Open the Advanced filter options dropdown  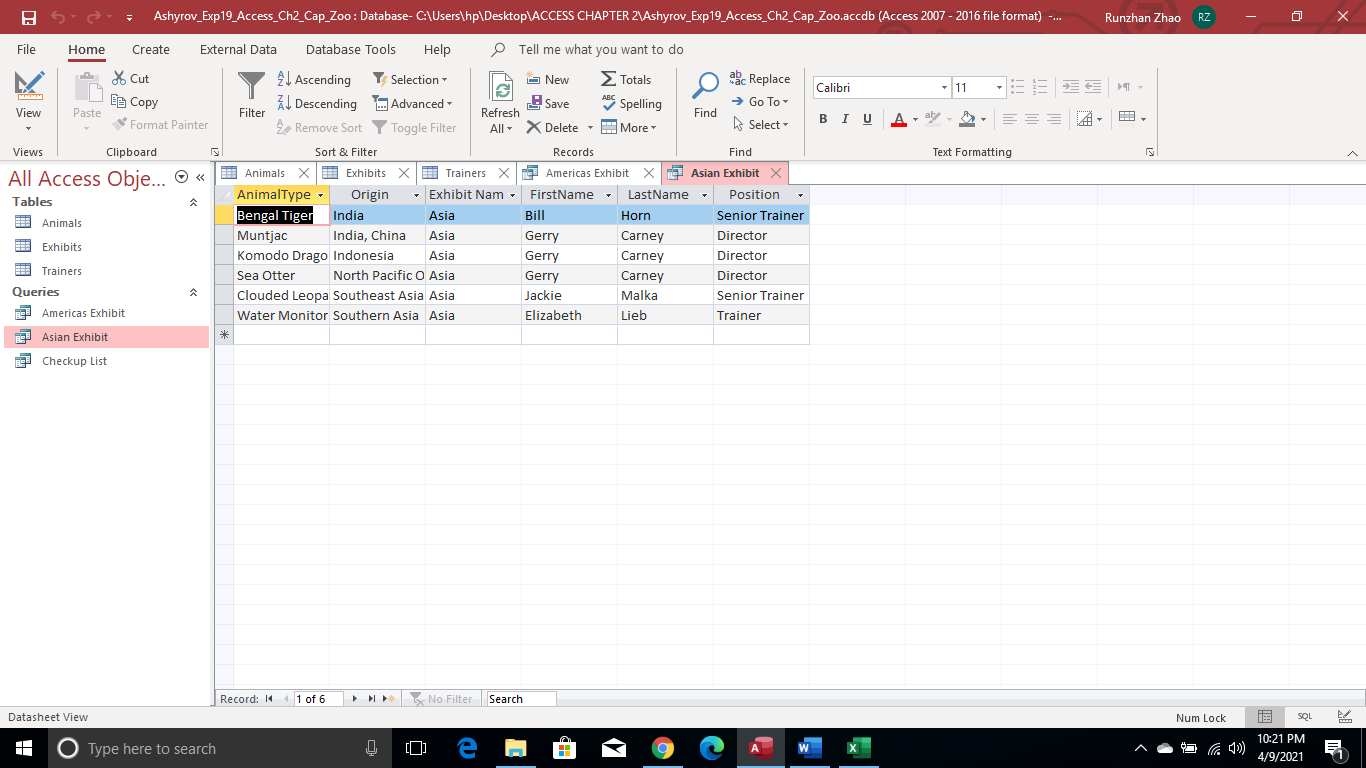413,103
